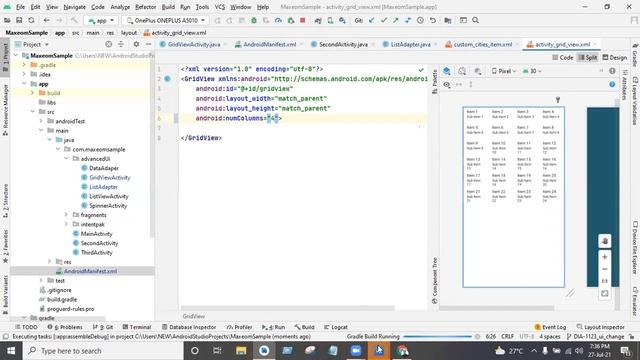
Task: Toggle the Resource Manager side panel
Action: [x=5, y=110]
